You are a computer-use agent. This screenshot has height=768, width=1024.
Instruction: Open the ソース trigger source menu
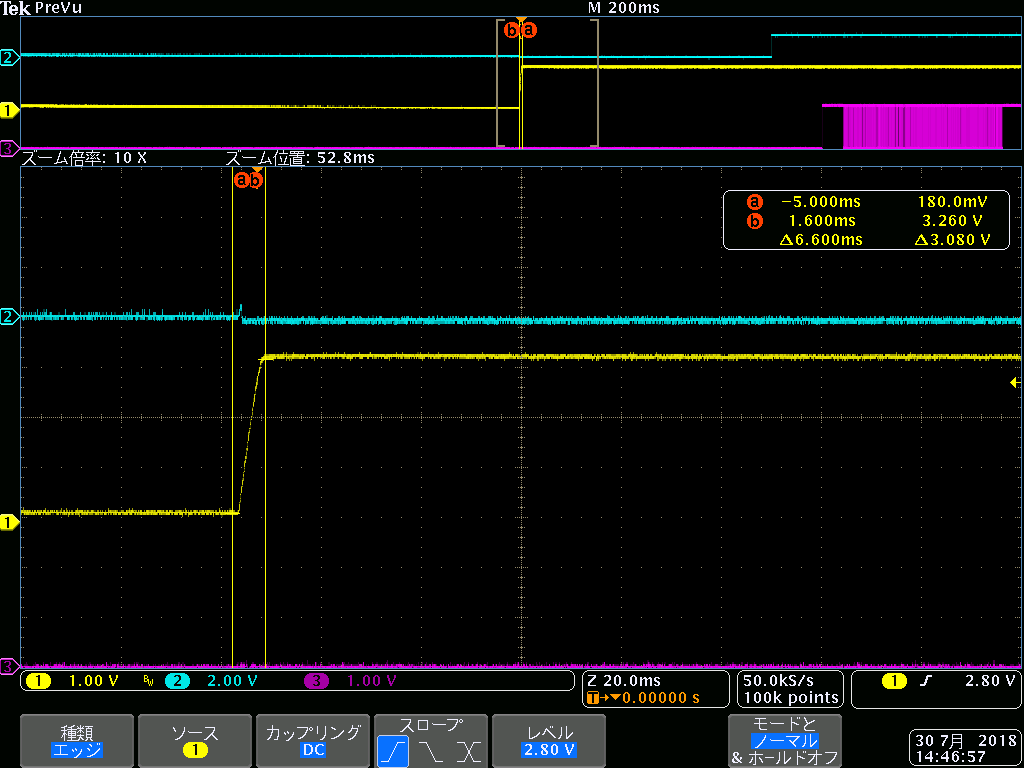[195, 741]
